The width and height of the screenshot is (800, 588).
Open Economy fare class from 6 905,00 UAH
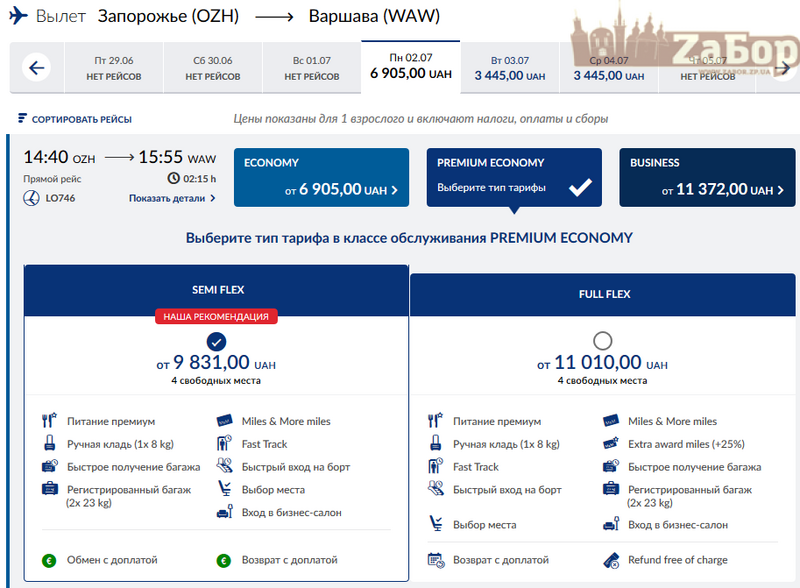(x=321, y=178)
